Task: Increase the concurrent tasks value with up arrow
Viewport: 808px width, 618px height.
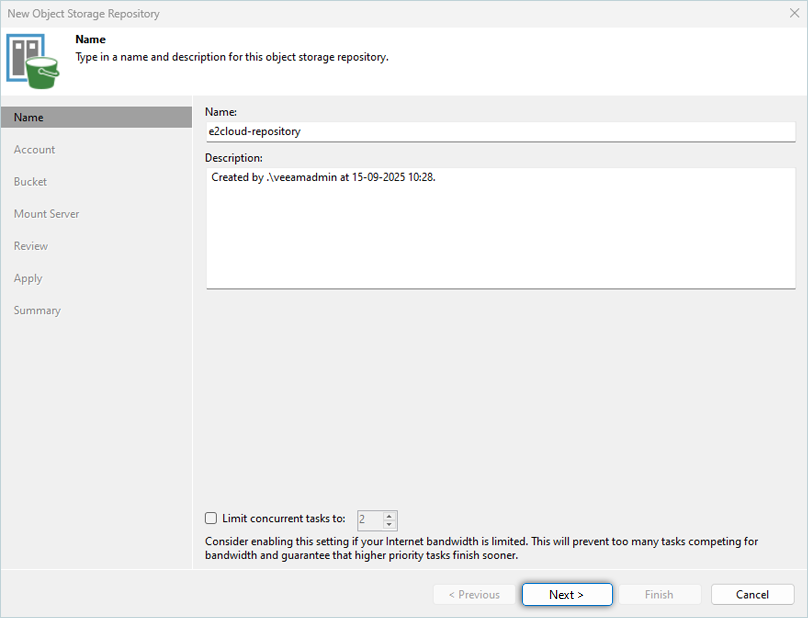Action: [x=389, y=514]
